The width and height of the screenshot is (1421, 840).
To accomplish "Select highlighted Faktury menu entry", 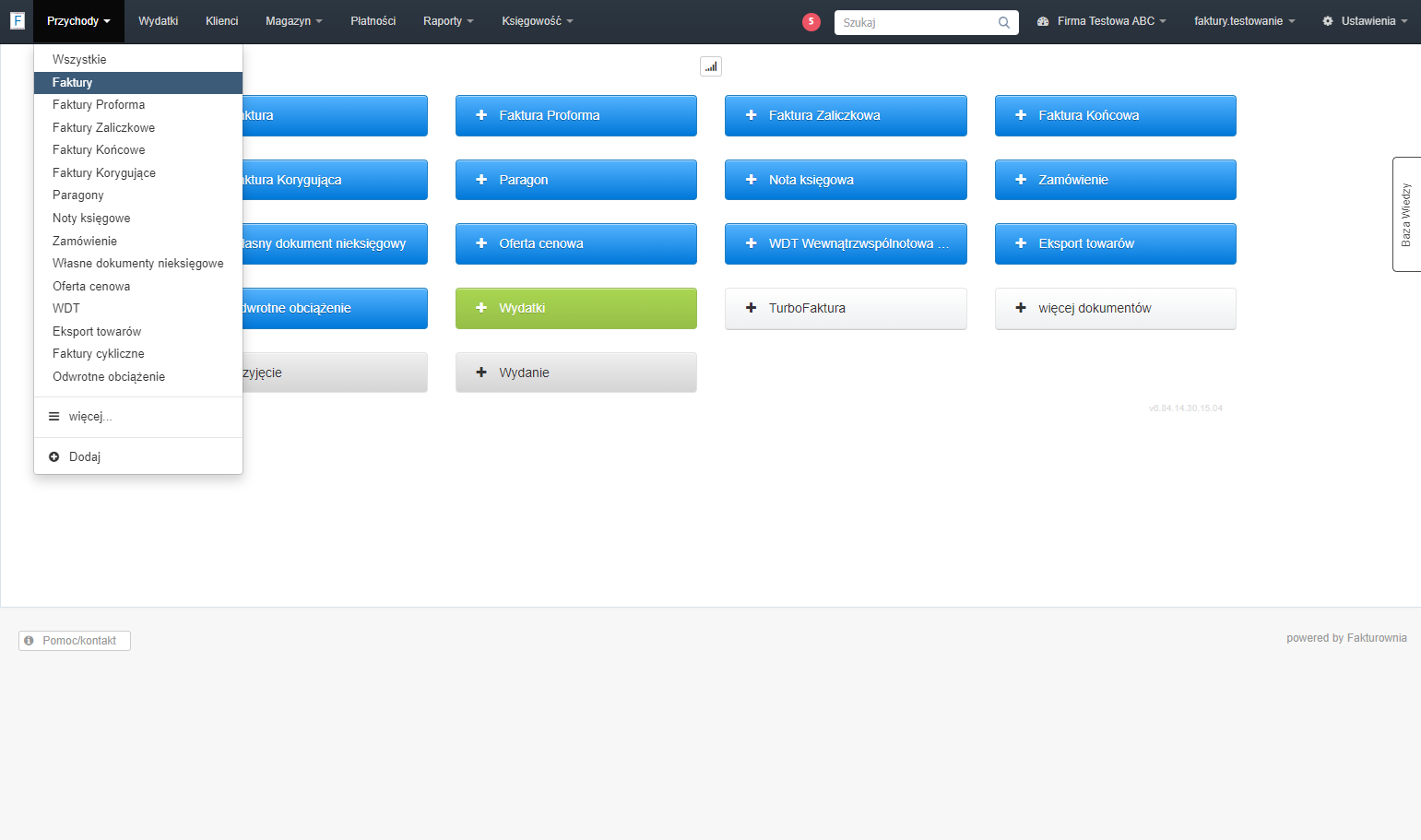I will pos(138,83).
